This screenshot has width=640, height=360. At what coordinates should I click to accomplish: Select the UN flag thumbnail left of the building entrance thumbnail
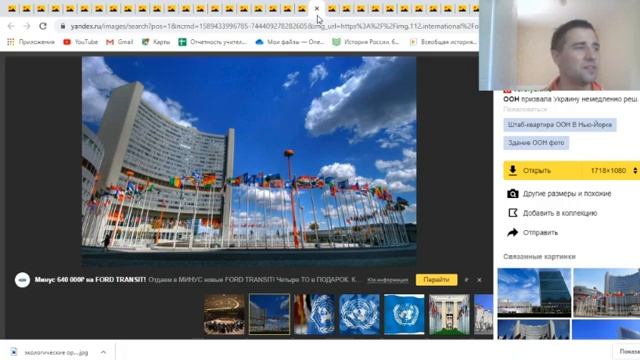coord(404,314)
